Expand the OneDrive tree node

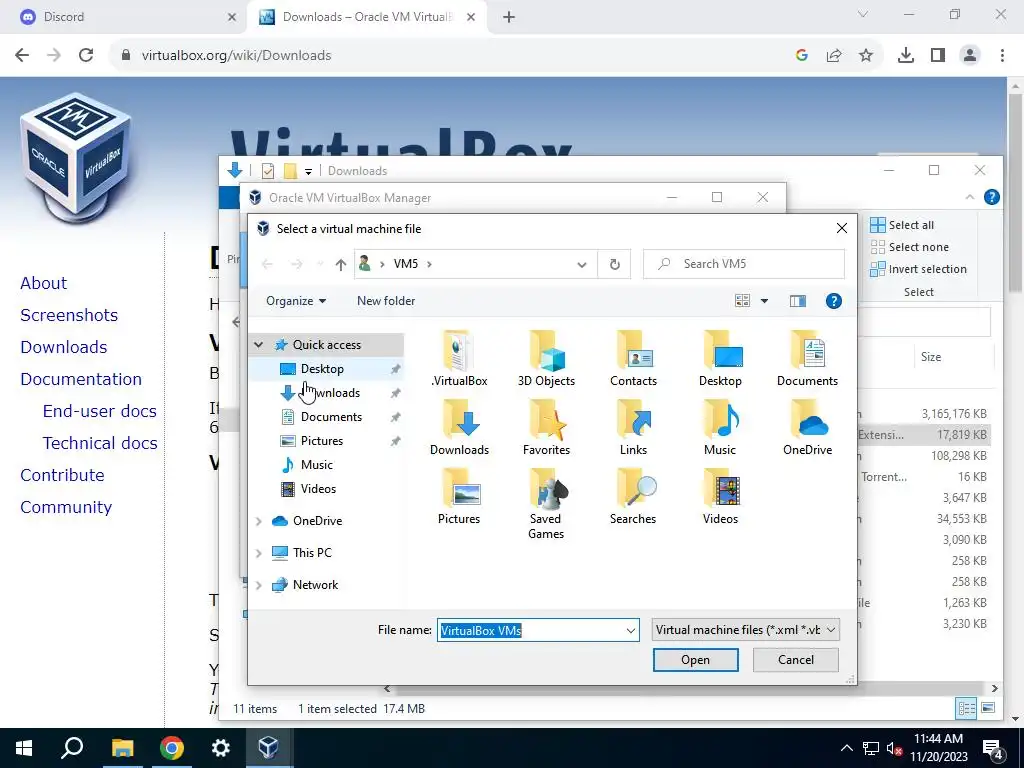pos(259,521)
